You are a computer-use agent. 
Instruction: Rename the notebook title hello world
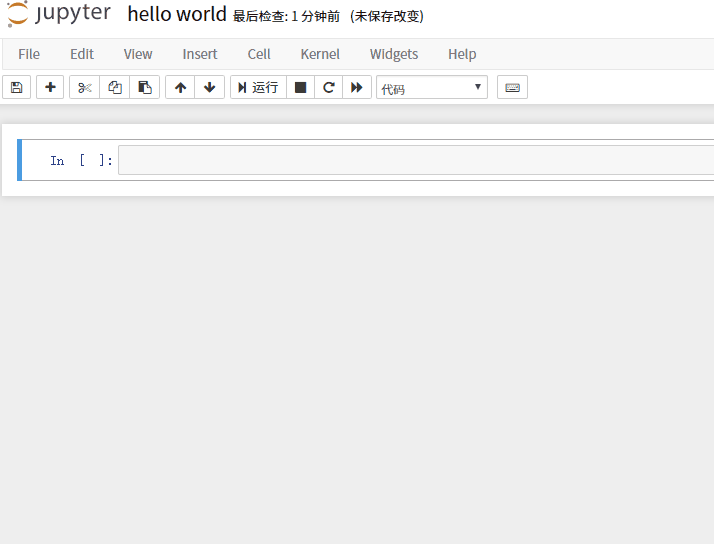(177, 14)
